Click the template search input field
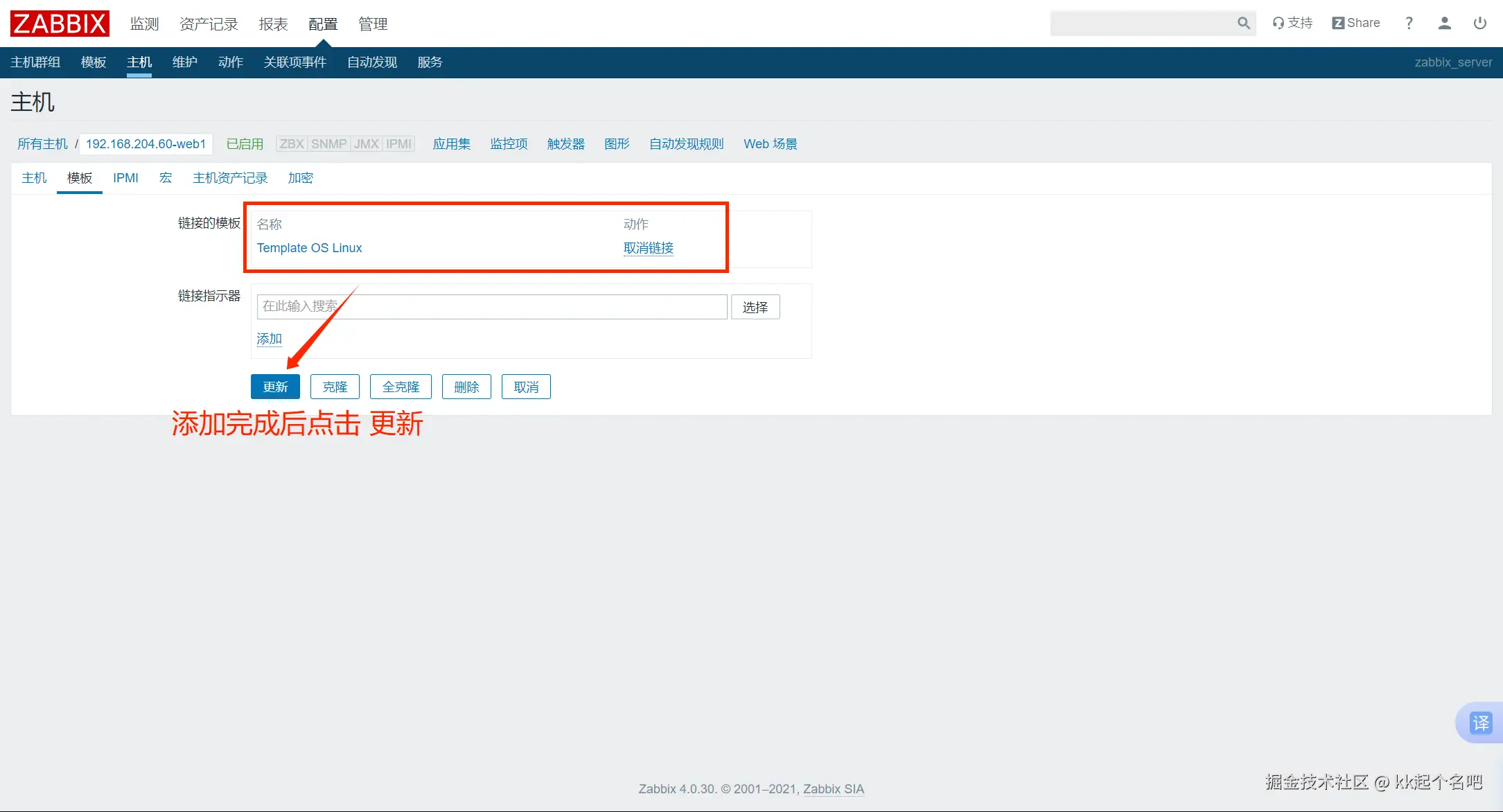The width and height of the screenshot is (1503, 812). point(491,306)
